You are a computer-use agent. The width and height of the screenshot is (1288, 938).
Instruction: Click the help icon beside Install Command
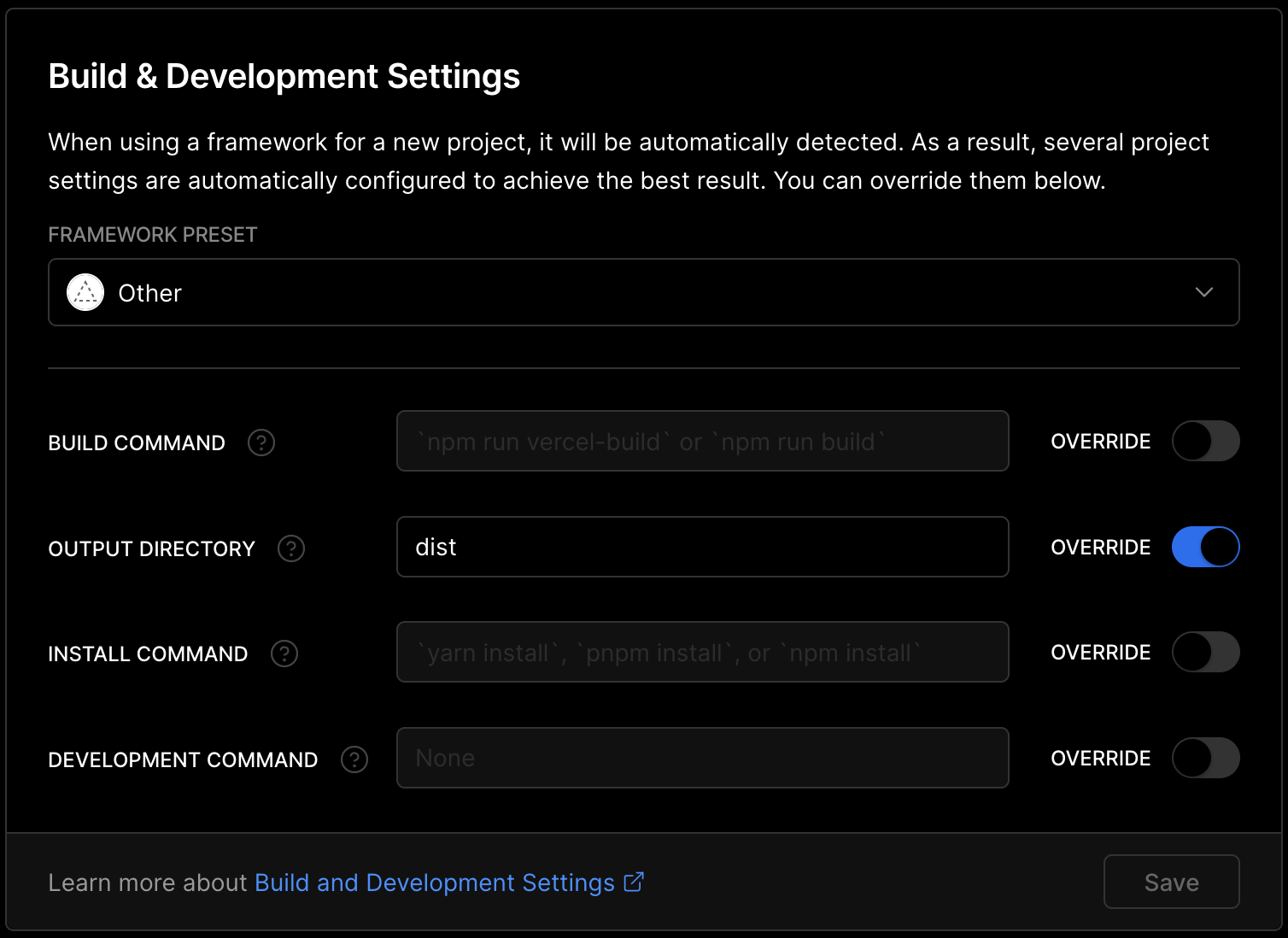[x=284, y=654]
